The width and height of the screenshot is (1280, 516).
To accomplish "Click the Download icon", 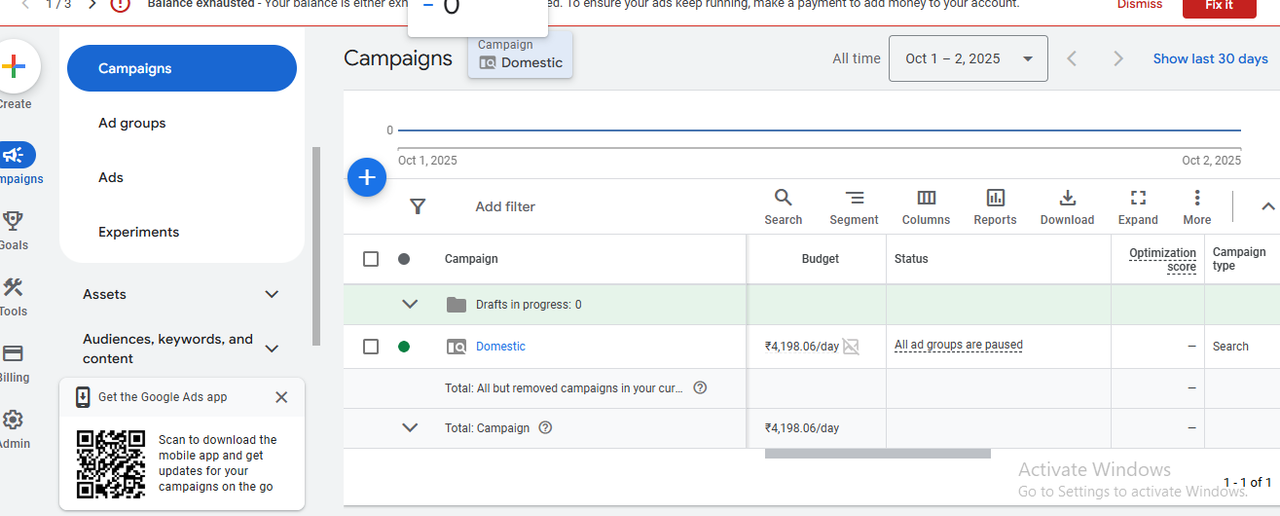I will tap(1067, 197).
